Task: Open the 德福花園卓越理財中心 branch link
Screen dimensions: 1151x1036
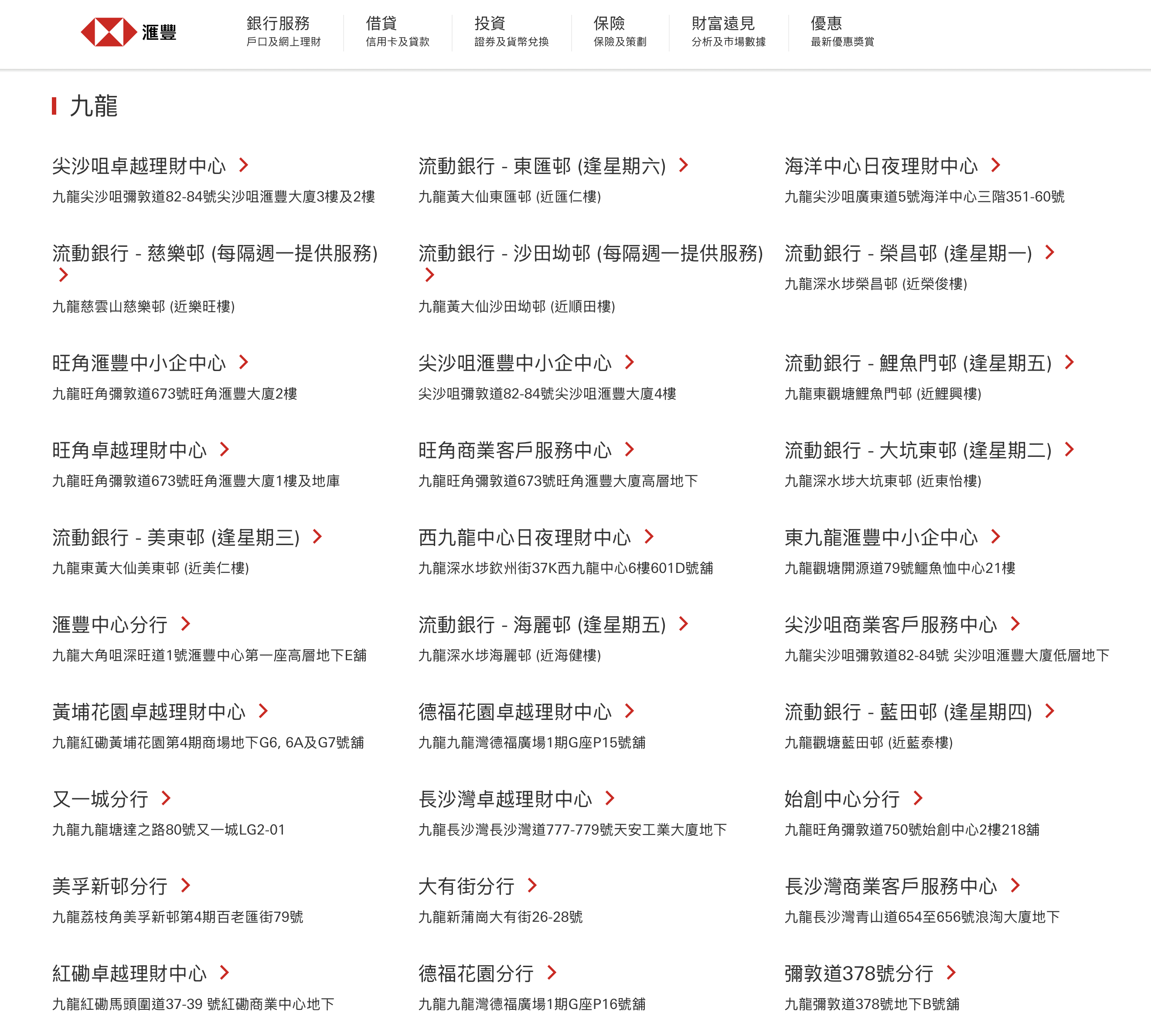Action: point(514,712)
